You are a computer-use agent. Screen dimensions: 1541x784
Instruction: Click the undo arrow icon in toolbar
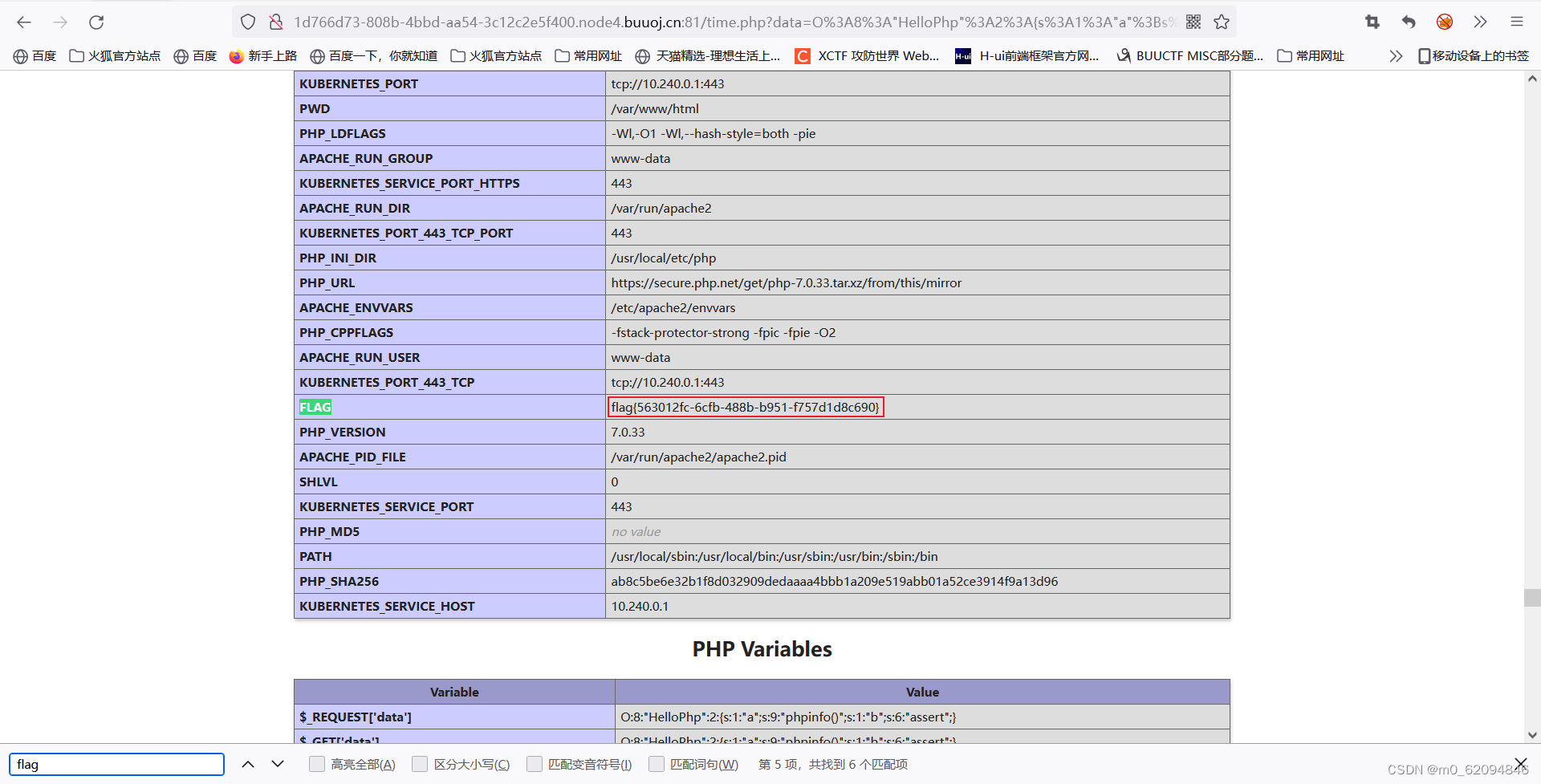[x=1408, y=22]
